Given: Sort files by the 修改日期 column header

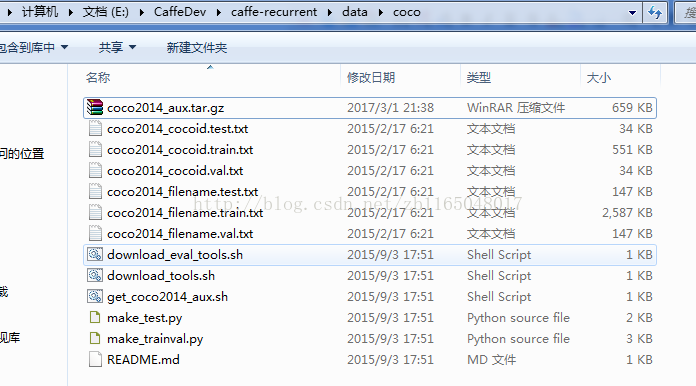Looking at the screenshot, I should [x=371, y=78].
